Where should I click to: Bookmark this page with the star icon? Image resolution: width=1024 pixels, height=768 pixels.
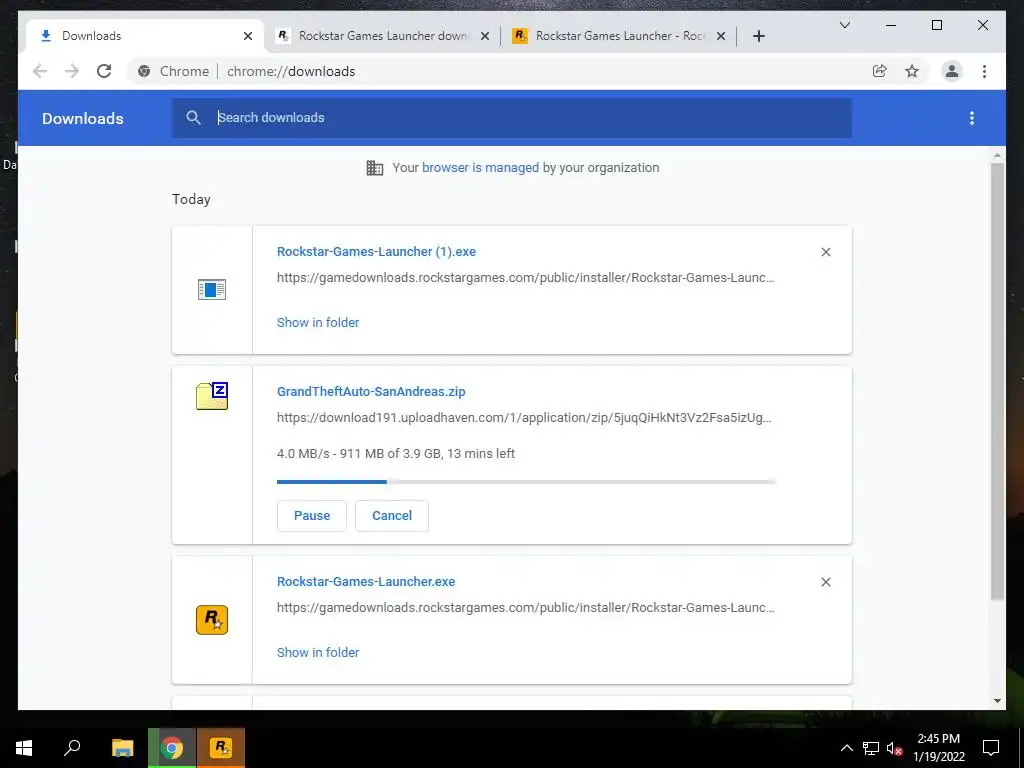point(912,71)
